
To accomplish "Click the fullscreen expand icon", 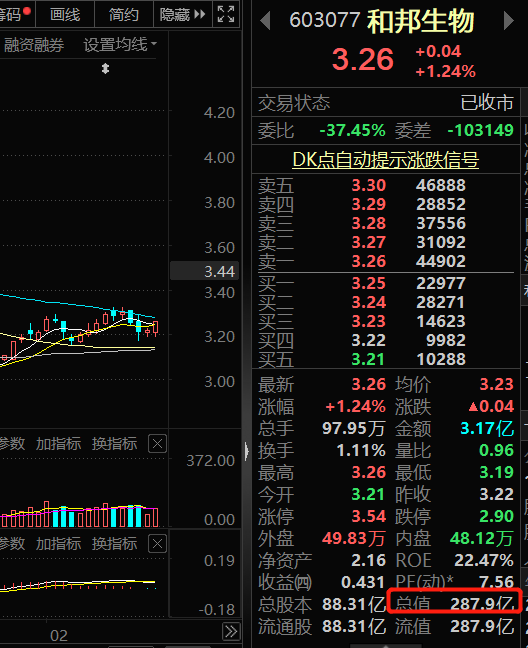I will click(x=226, y=14).
